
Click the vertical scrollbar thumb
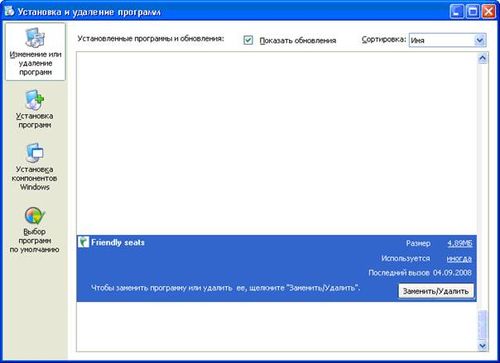point(482,325)
